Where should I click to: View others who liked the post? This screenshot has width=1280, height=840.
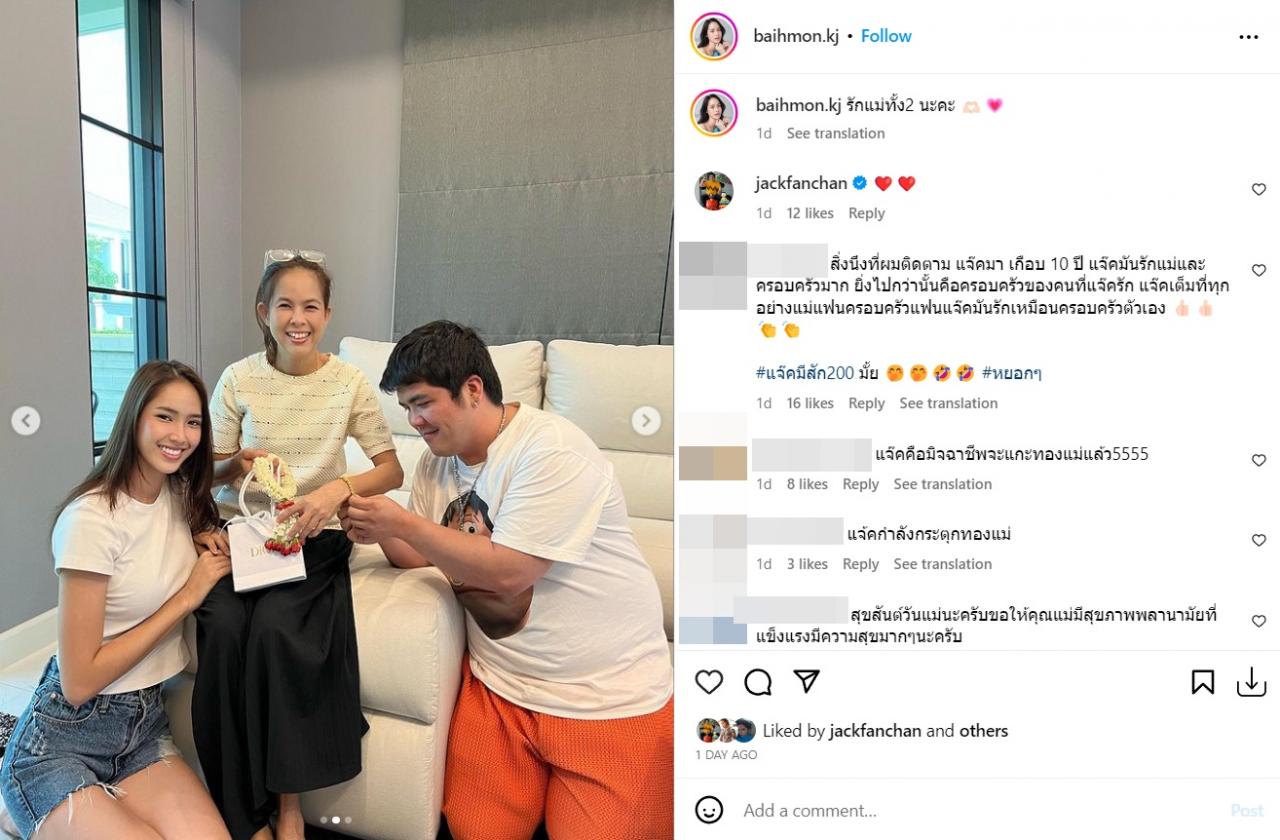pyautogui.click(x=983, y=731)
